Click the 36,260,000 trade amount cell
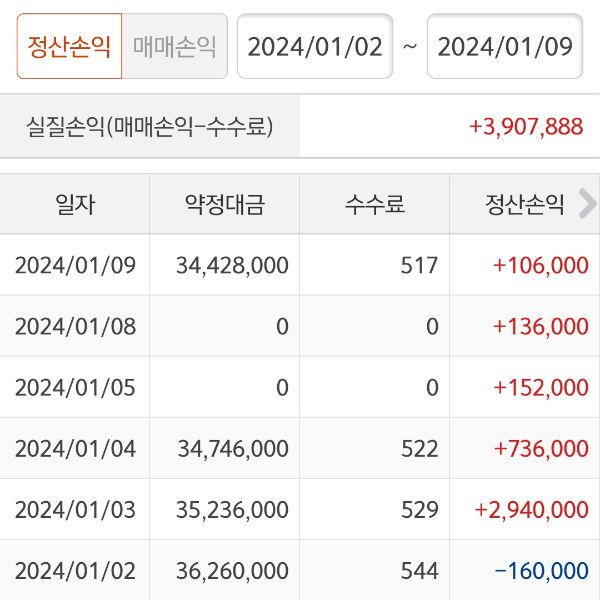600x600 pixels. pyautogui.click(x=232, y=571)
